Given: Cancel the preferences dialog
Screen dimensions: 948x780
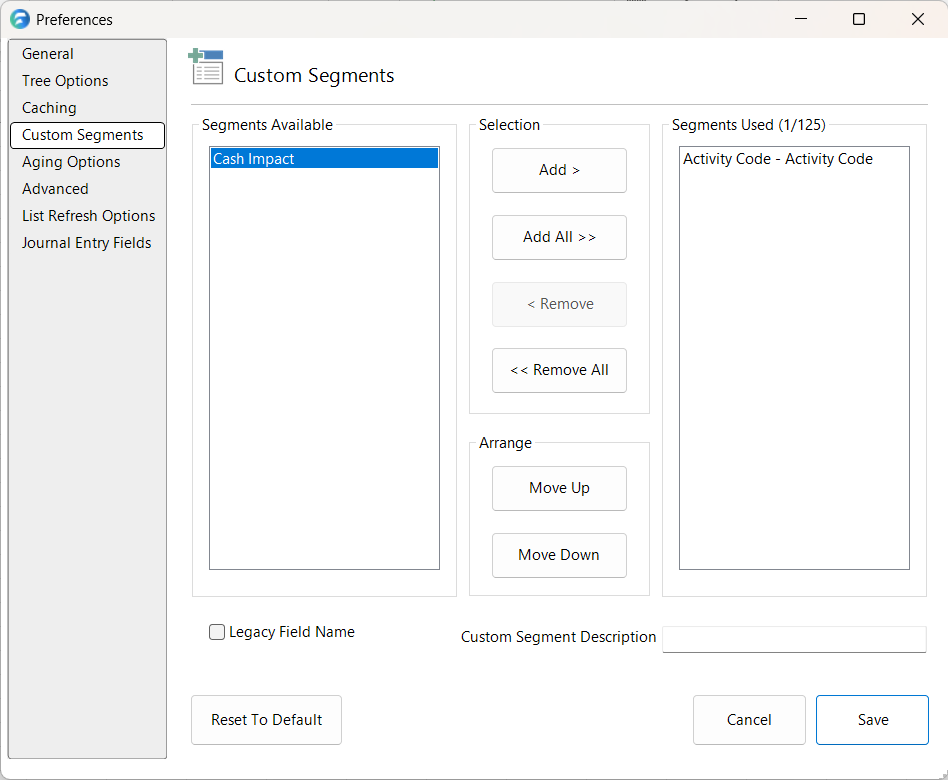Looking at the screenshot, I should coord(749,719).
